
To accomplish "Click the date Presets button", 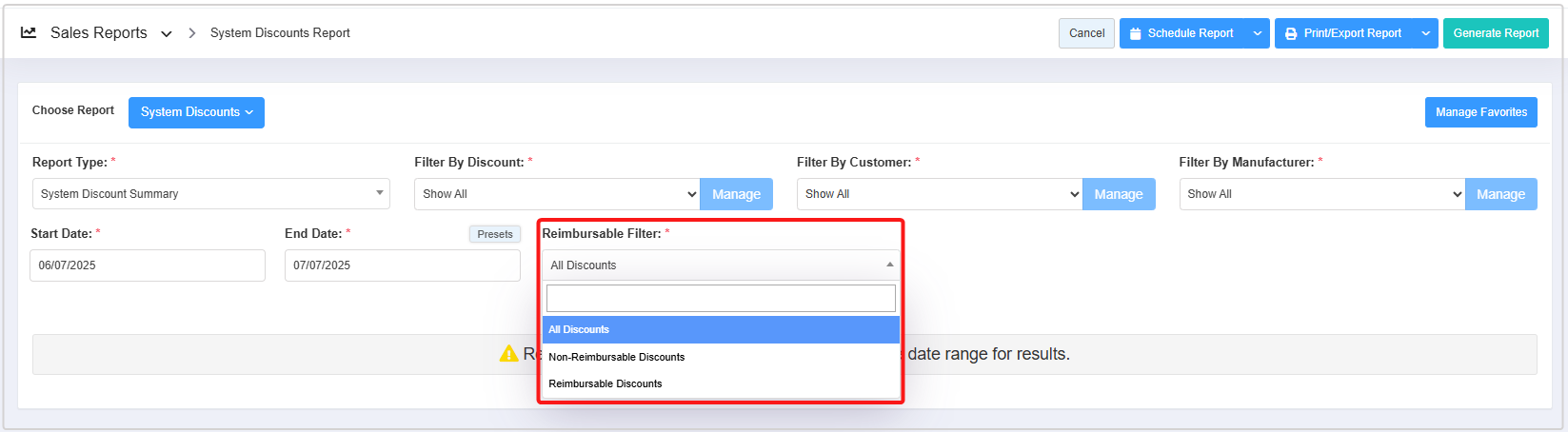I will click(495, 234).
